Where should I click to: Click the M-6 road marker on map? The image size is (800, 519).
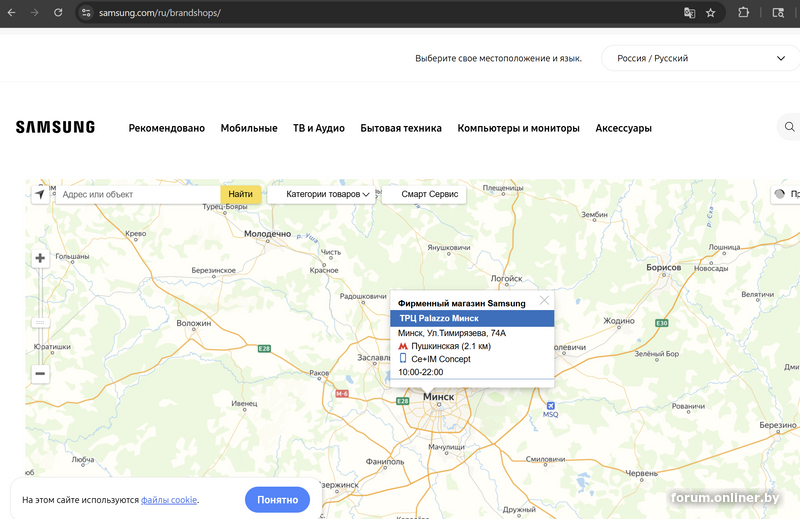coord(342,393)
